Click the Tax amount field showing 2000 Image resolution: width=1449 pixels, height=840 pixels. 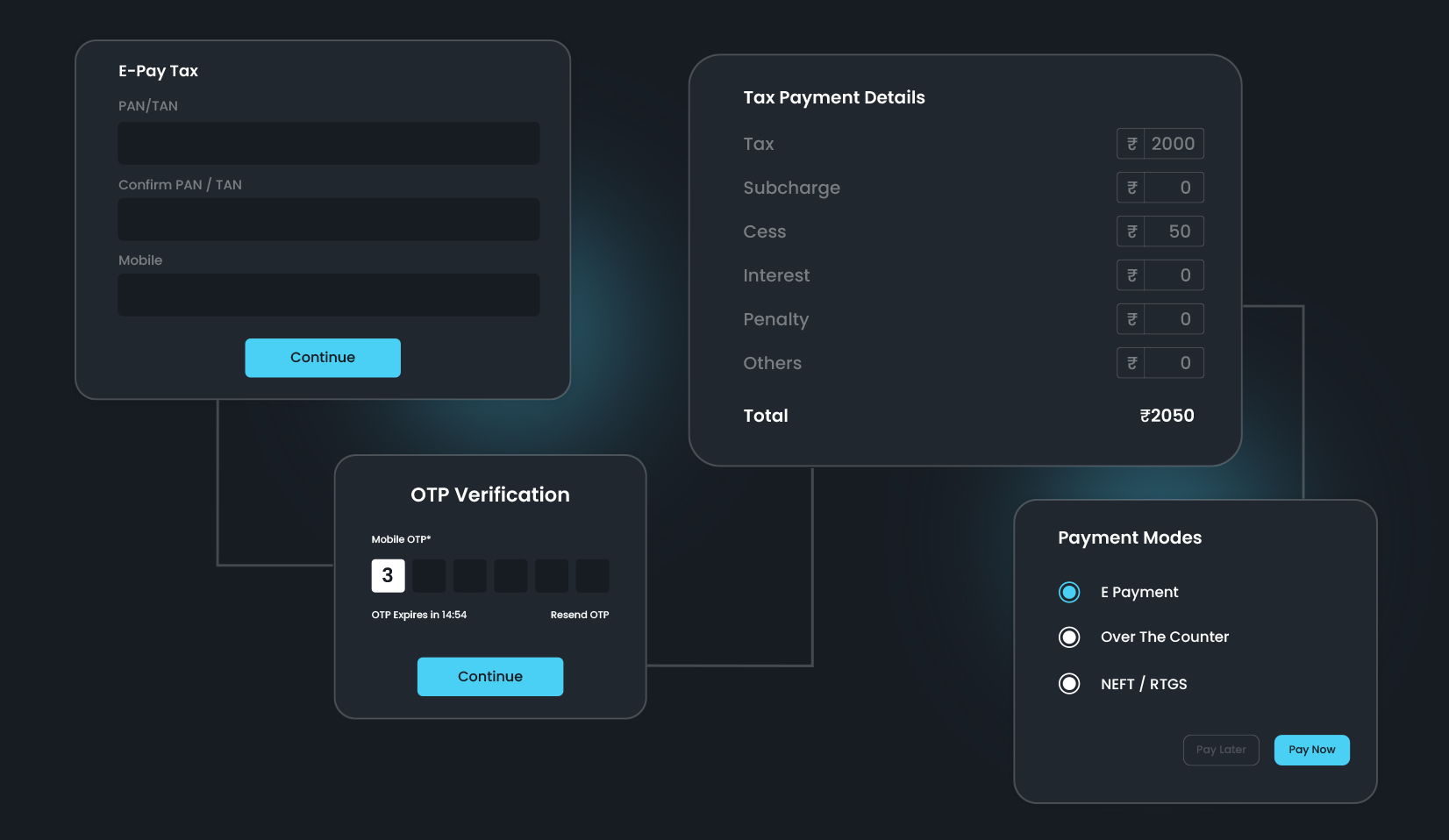1173,144
